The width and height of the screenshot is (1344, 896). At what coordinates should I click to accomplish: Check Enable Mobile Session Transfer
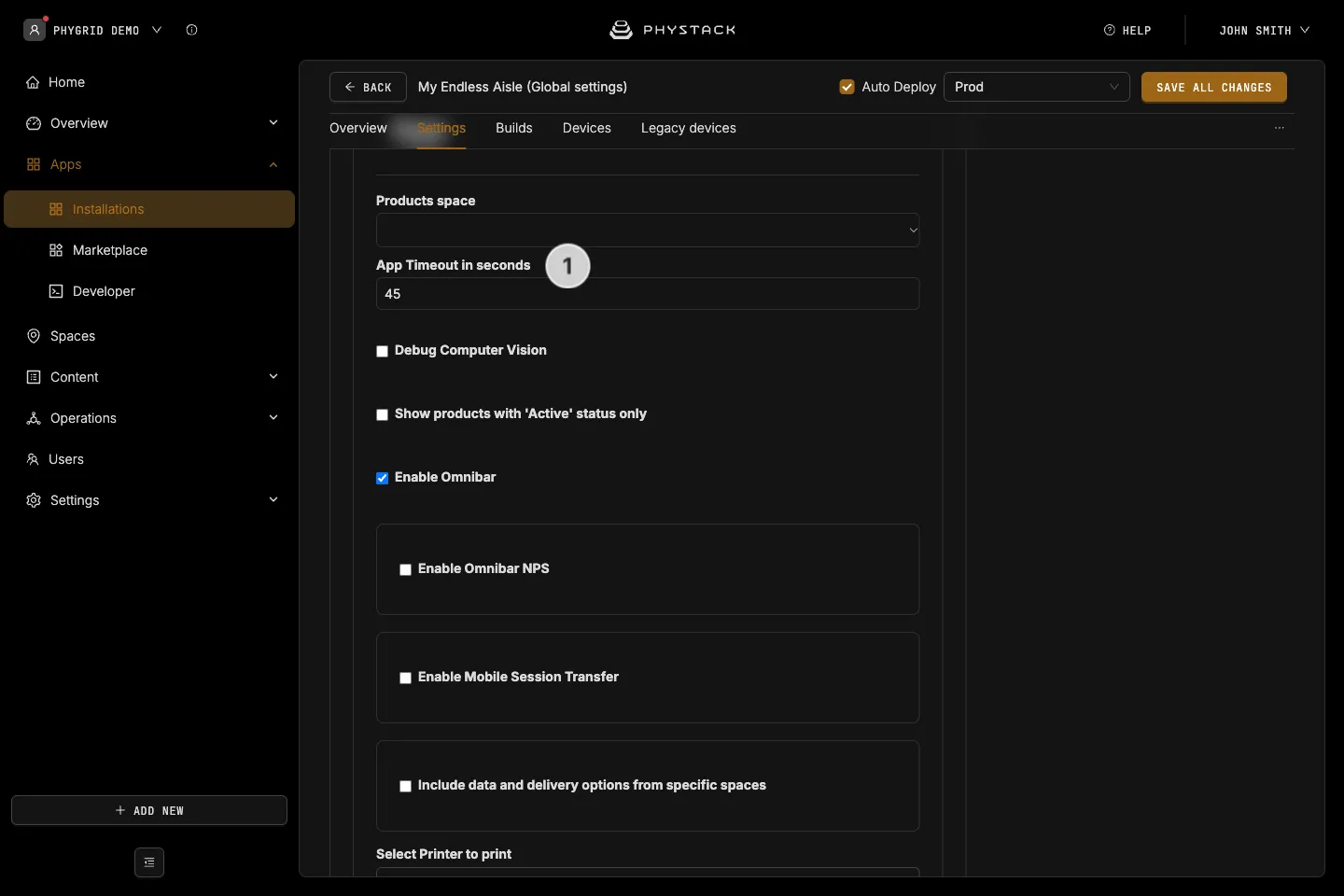[405, 678]
